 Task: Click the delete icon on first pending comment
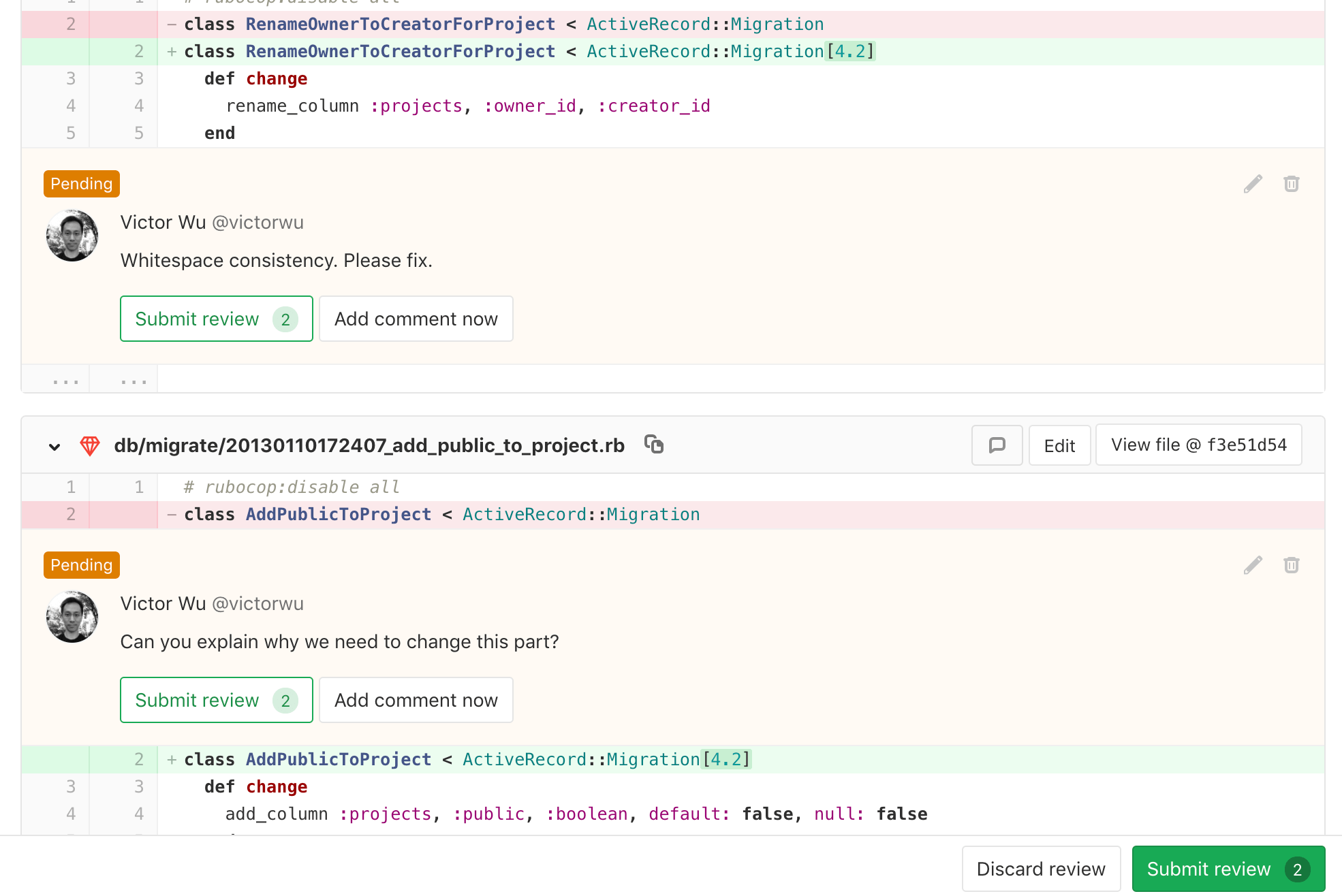pyautogui.click(x=1291, y=183)
